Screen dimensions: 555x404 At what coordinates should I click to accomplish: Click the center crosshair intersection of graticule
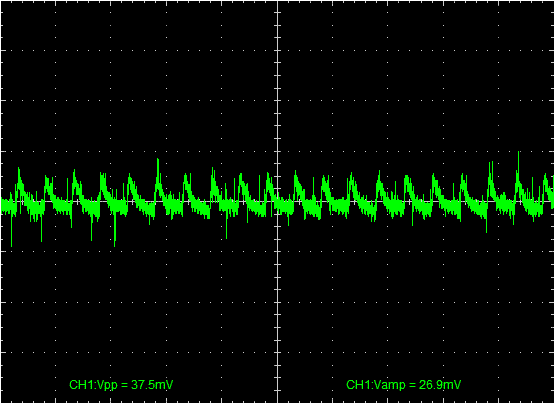(277, 201)
